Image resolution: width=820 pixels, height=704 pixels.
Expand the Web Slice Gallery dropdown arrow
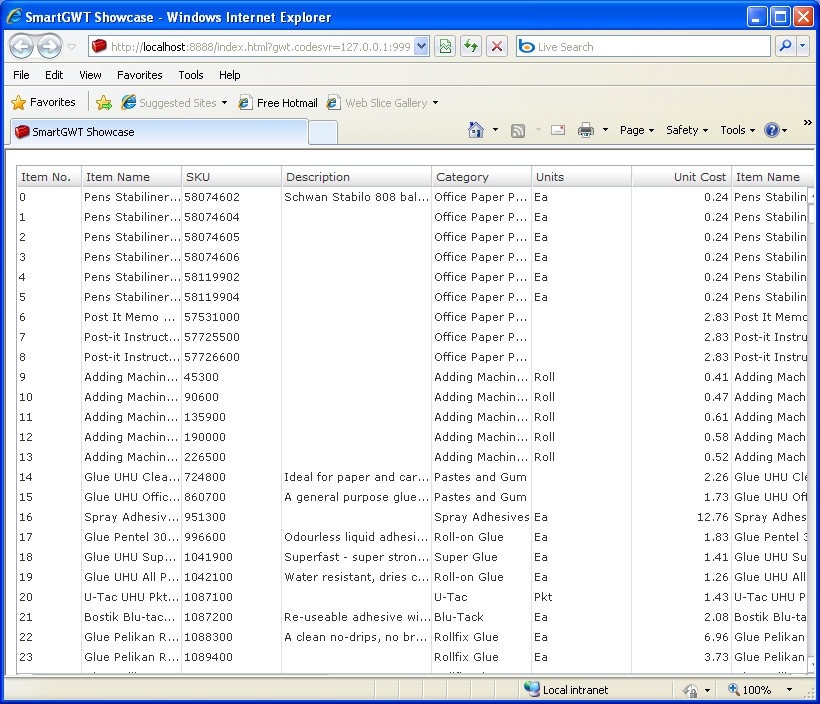click(435, 103)
